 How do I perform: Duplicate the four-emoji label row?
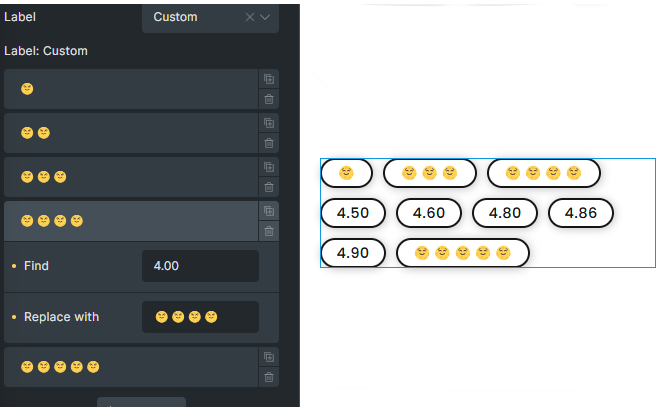click(x=269, y=211)
